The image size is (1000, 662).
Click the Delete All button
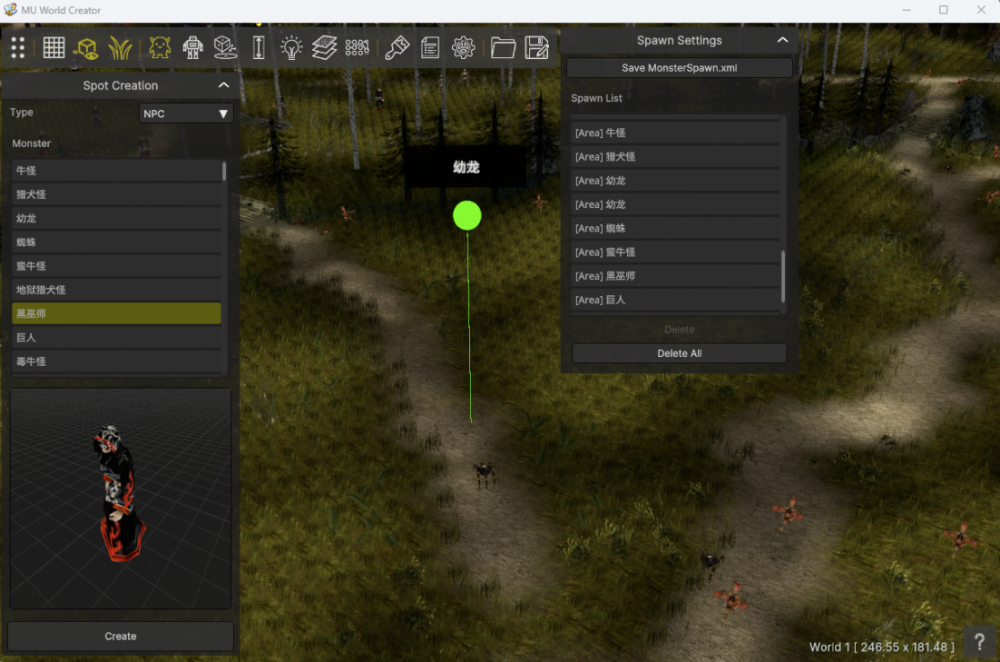679,353
